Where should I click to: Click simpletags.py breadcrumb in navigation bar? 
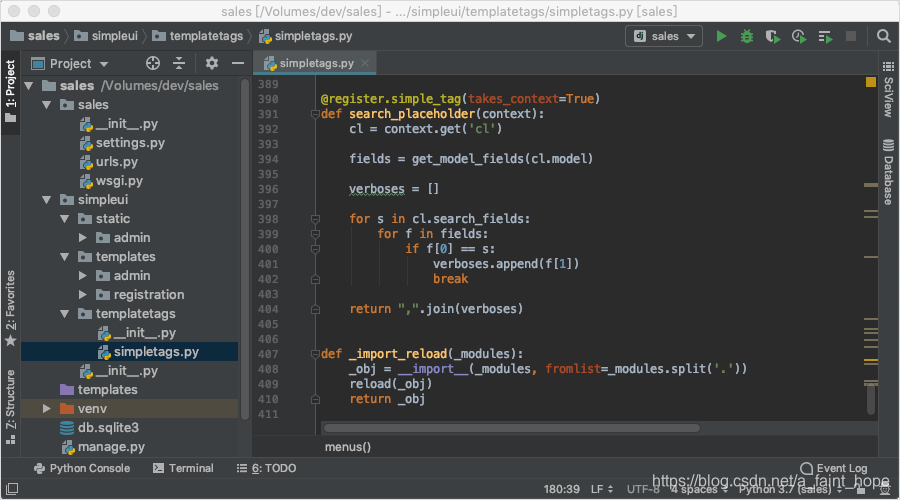click(305, 36)
